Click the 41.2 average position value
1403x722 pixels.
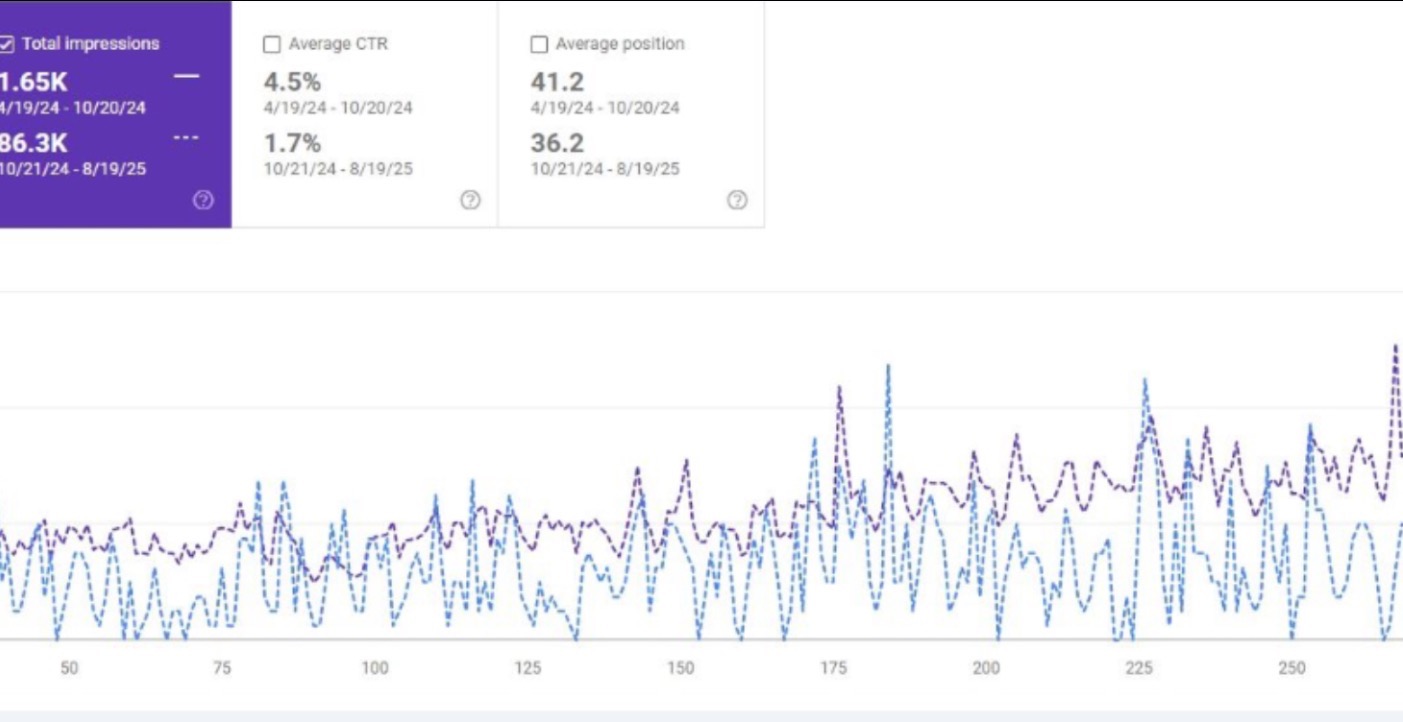pos(557,82)
